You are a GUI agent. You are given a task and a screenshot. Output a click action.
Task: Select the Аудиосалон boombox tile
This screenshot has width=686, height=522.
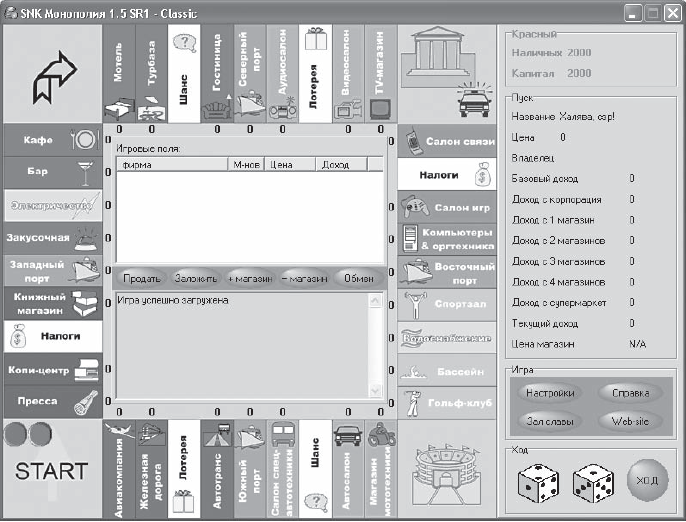pos(283,74)
